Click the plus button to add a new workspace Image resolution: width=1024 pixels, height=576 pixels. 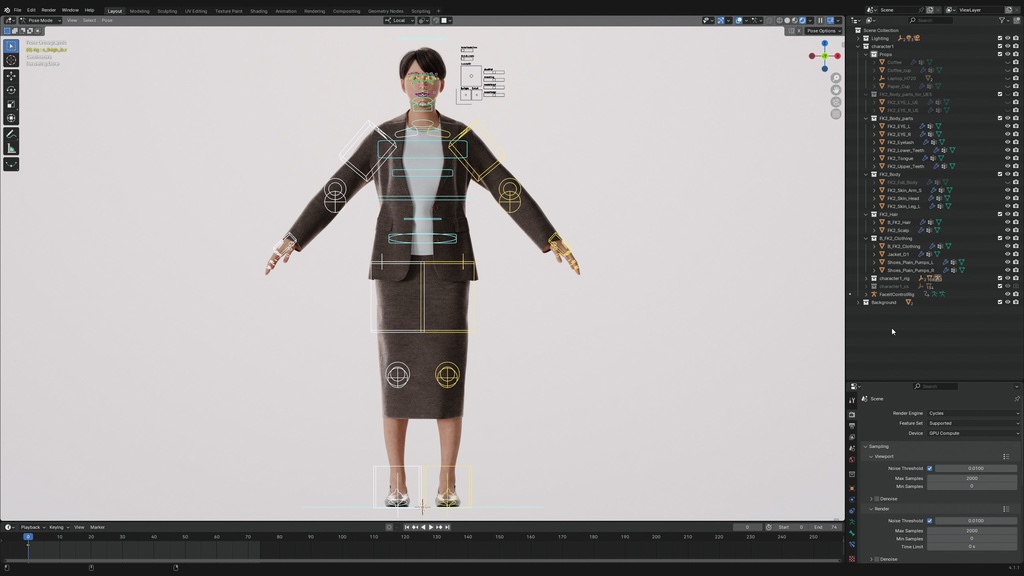[437, 10]
